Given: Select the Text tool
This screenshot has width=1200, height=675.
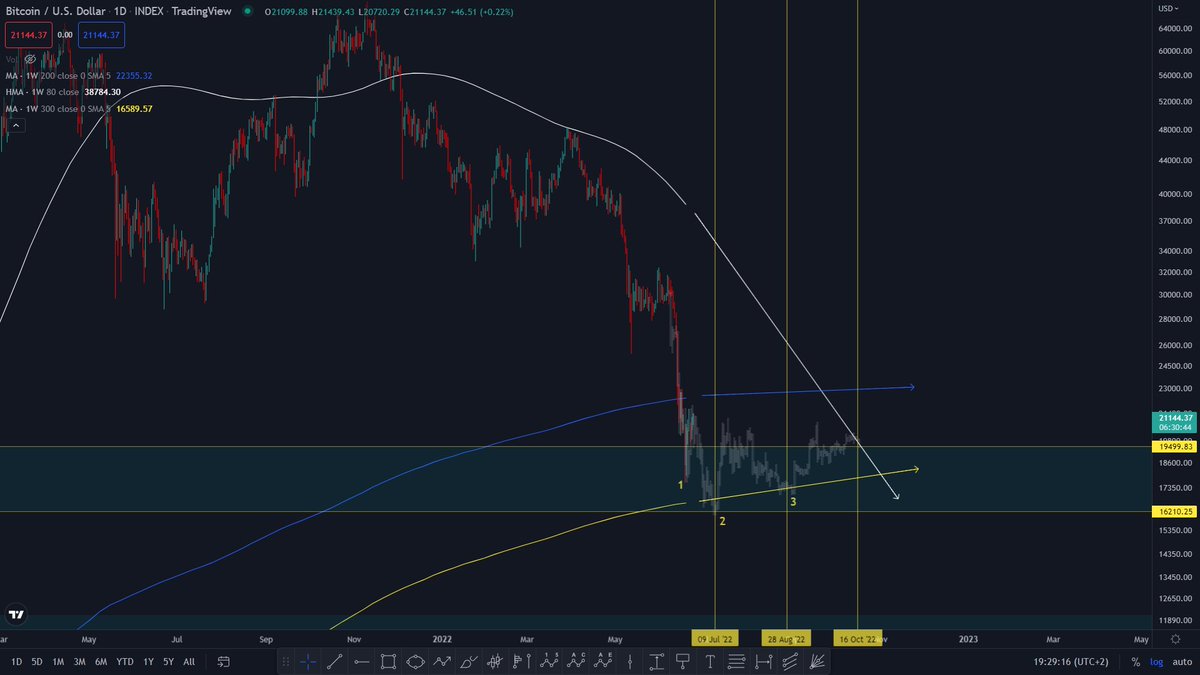Looking at the screenshot, I should click(710, 661).
